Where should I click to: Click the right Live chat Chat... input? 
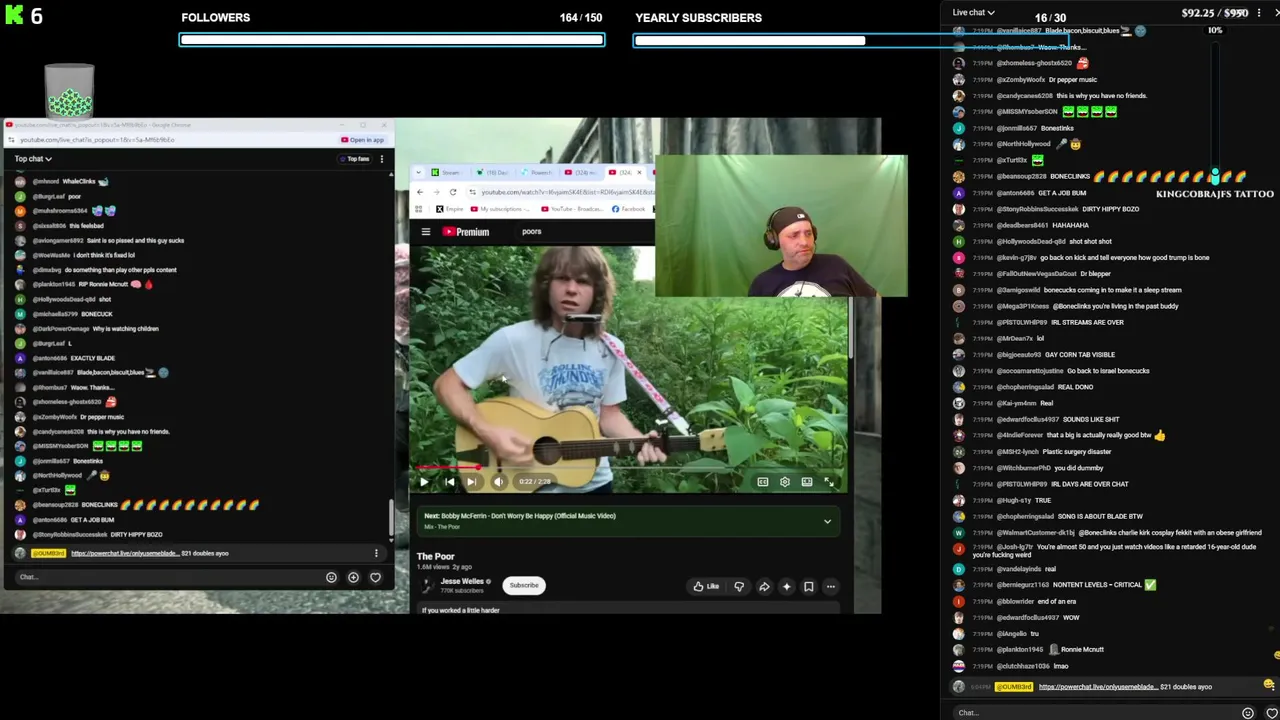tap(1095, 713)
